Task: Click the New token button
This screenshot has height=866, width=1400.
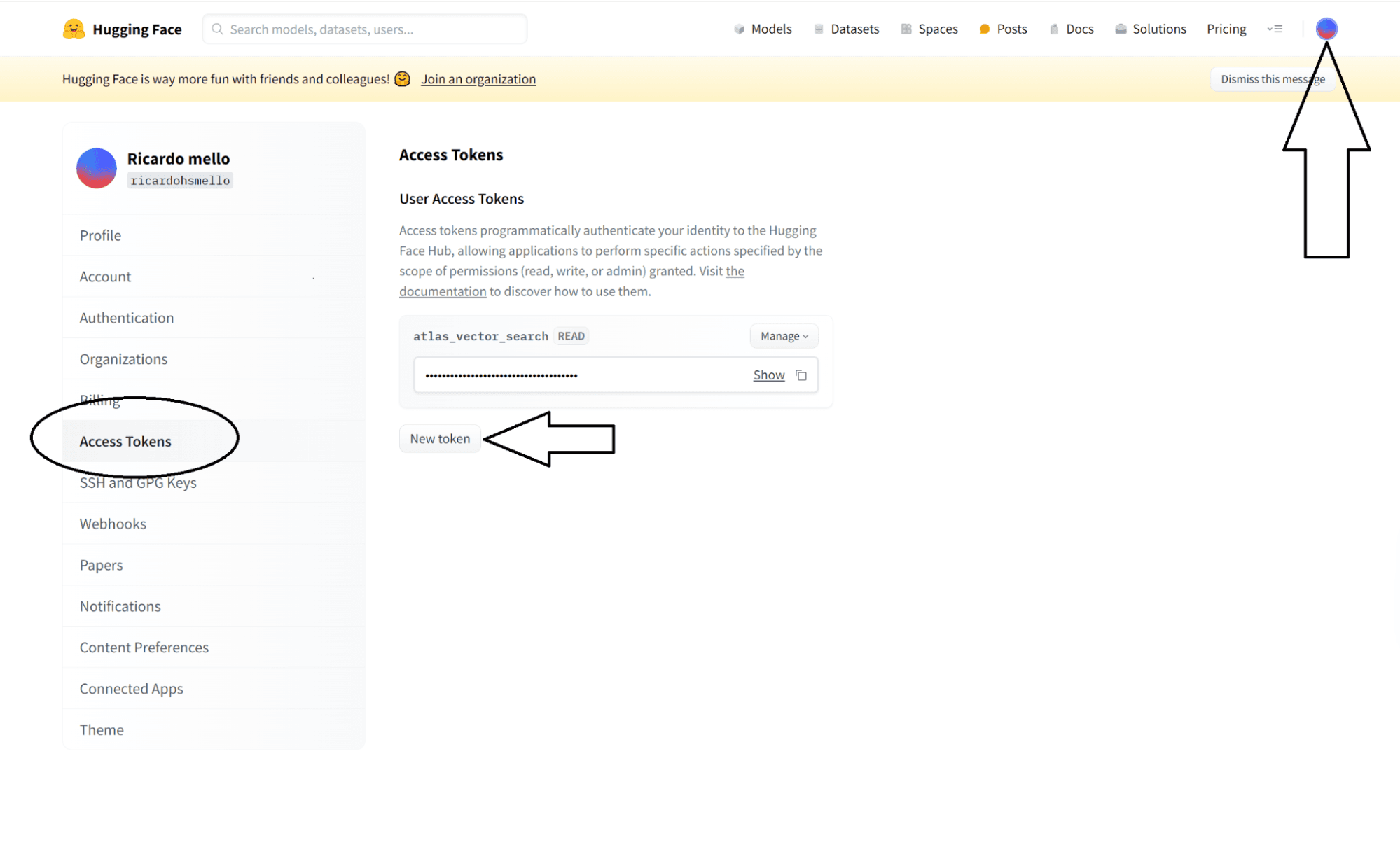Action: (x=440, y=439)
